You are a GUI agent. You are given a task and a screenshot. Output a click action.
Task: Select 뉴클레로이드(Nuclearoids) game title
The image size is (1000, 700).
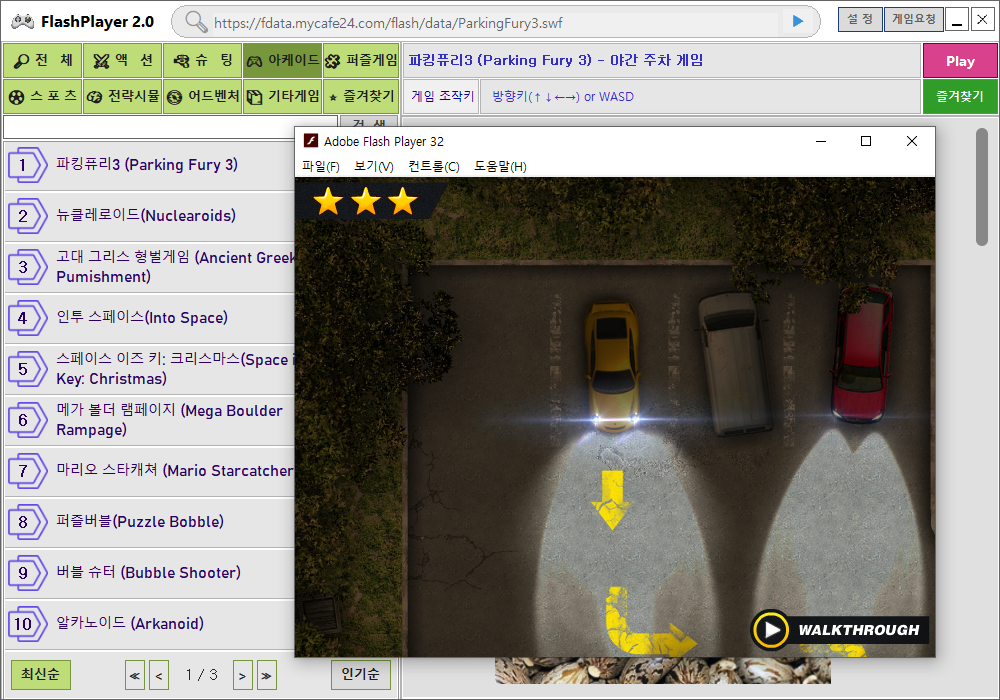click(145, 215)
